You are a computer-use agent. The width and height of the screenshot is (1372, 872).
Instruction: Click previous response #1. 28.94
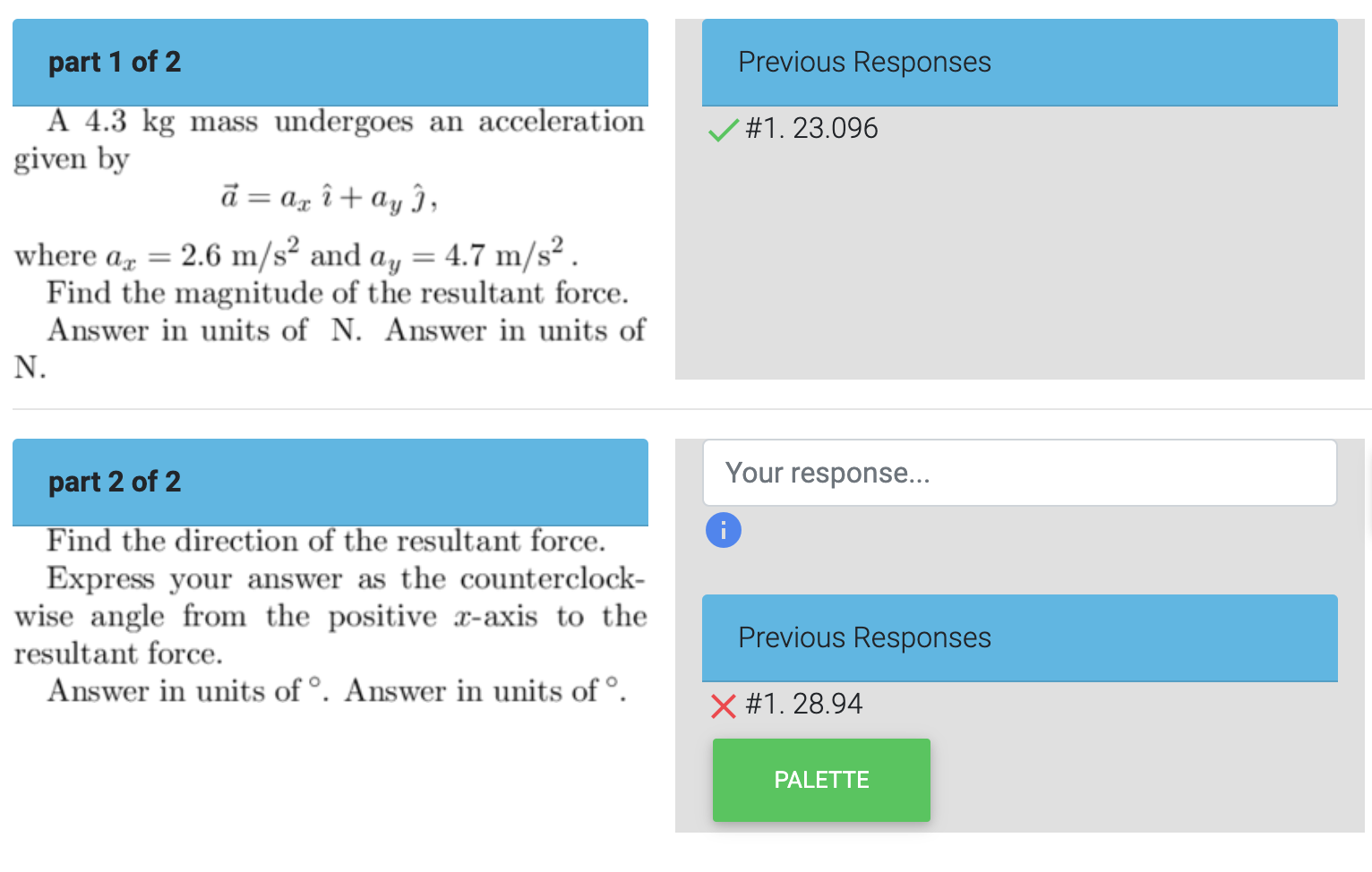pos(803,705)
